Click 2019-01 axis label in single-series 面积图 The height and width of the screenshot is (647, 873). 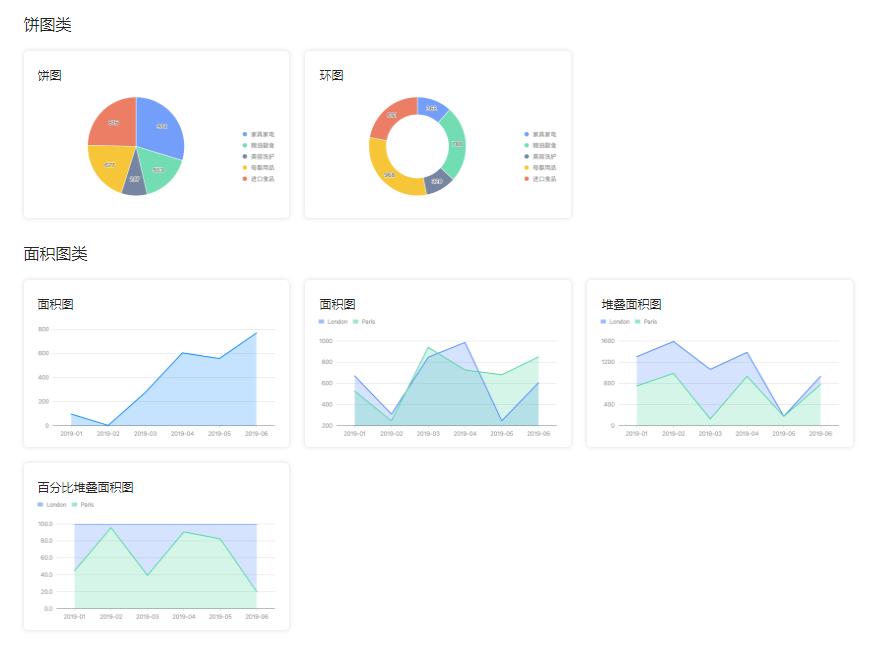tap(71, 434)
